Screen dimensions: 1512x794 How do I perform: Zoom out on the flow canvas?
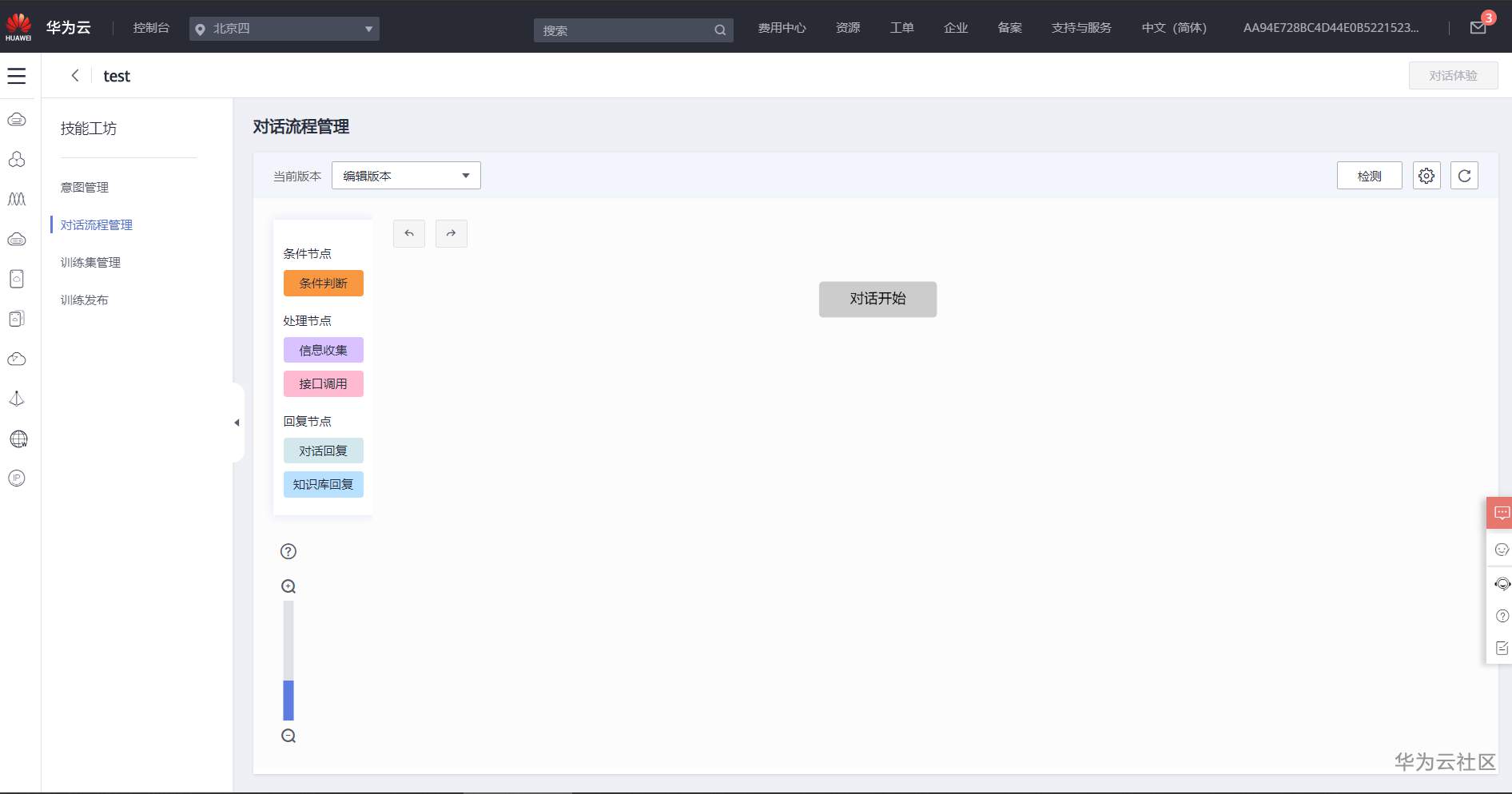pos(288,736)
